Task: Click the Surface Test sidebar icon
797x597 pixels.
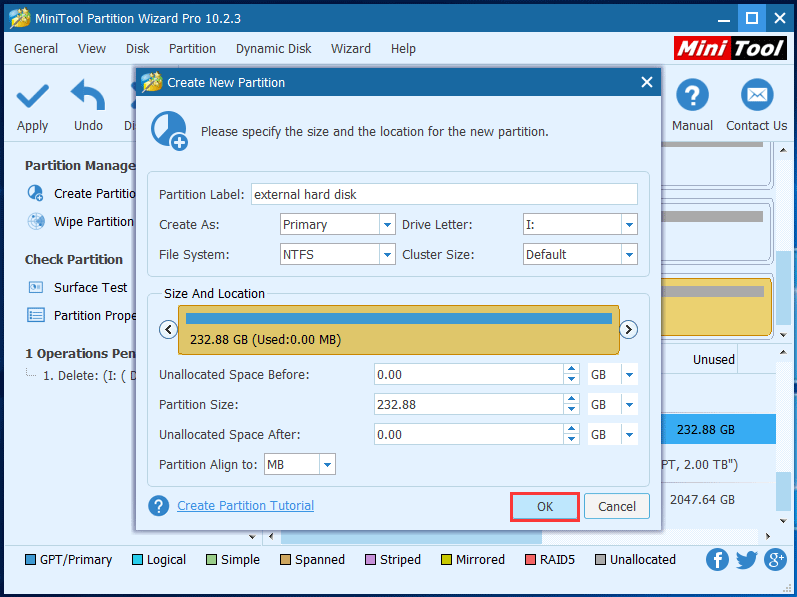Action: [36, 288]
